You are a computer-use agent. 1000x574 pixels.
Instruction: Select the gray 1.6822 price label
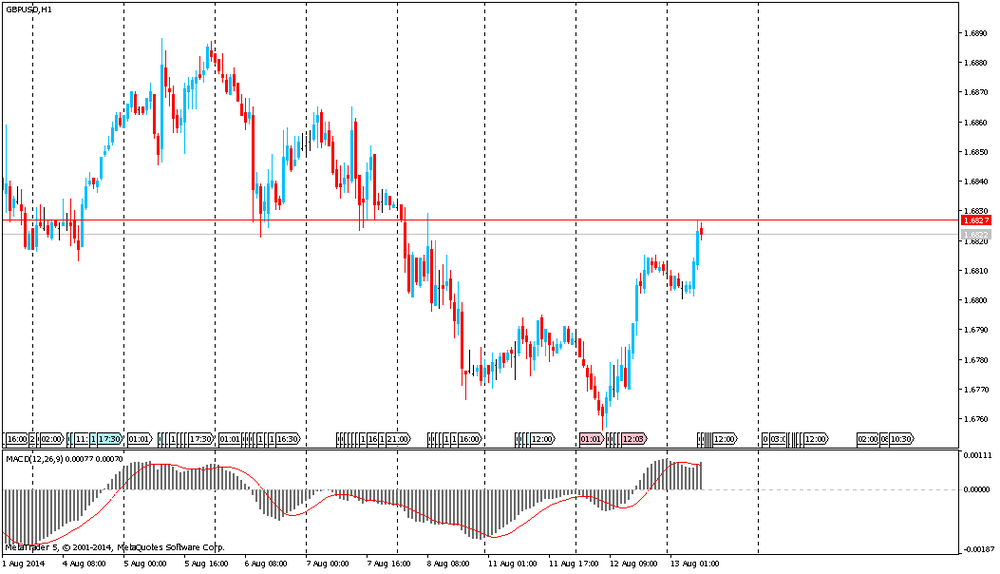tap(975, 234)
